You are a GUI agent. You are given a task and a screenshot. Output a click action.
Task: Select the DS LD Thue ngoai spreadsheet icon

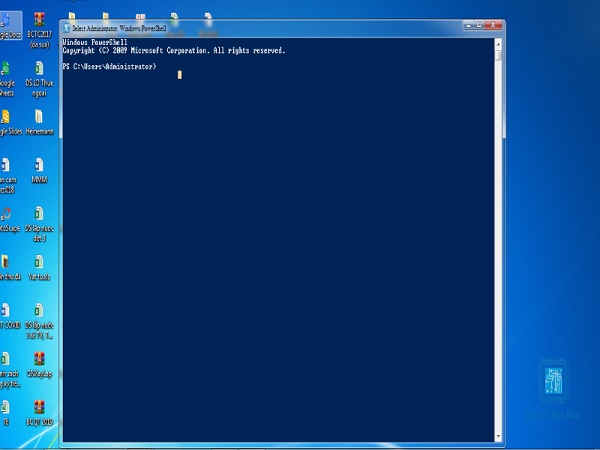[x=39, y=78]
